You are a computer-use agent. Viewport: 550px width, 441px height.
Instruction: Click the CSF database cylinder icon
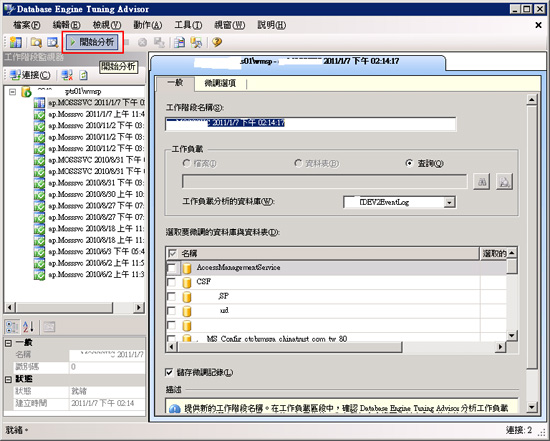(187, 282)
